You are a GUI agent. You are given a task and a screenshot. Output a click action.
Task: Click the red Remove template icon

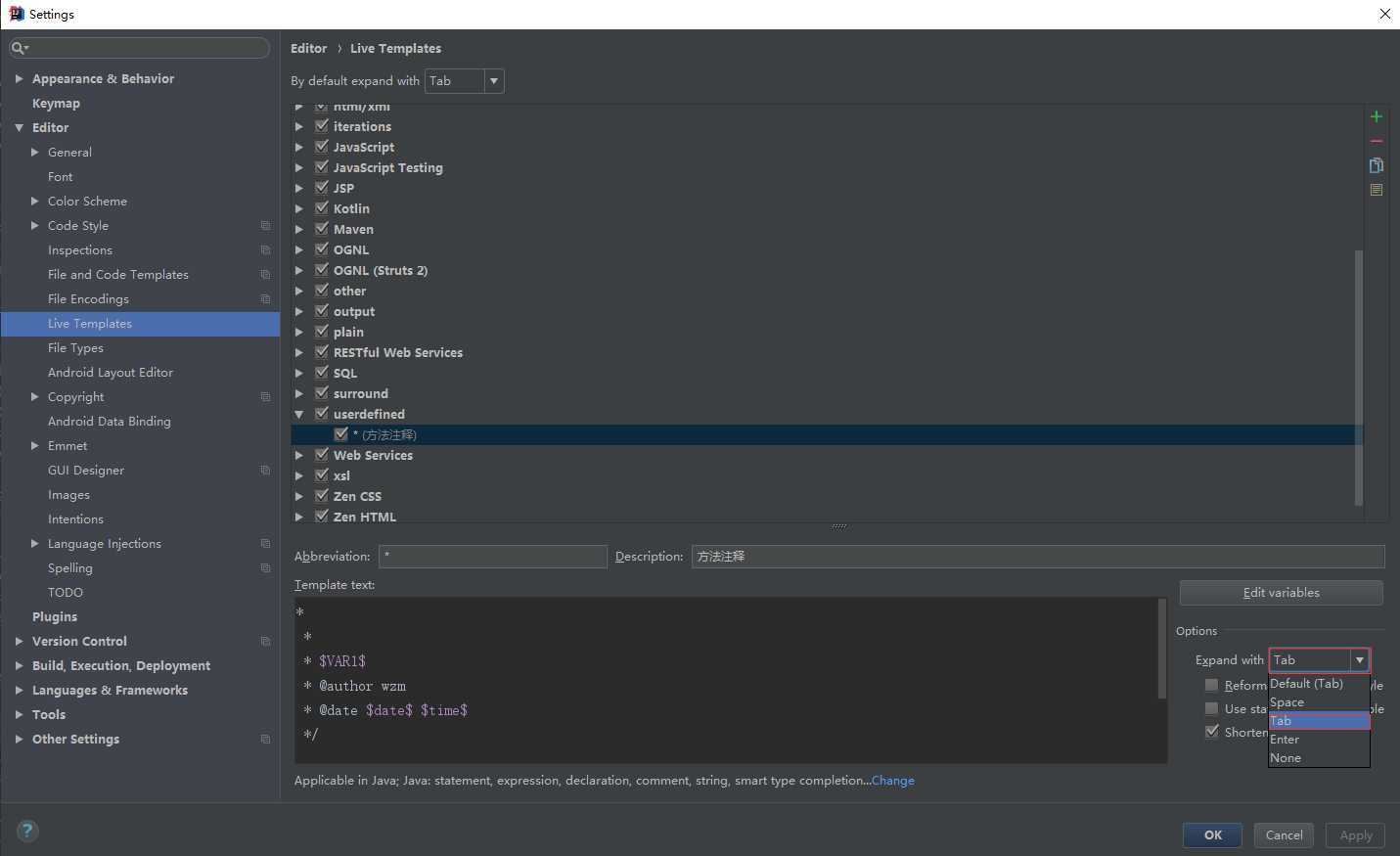pos(1377,141)
